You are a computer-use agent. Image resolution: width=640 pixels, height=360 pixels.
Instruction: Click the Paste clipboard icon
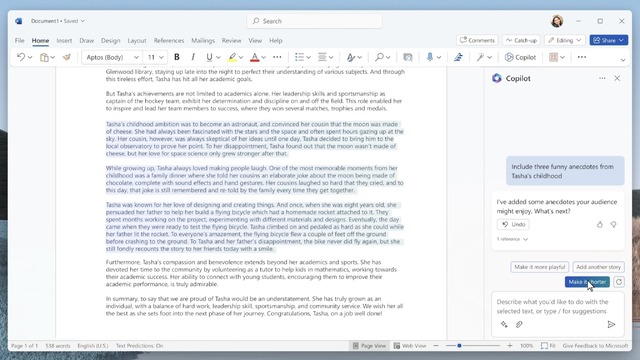point(44,58)
